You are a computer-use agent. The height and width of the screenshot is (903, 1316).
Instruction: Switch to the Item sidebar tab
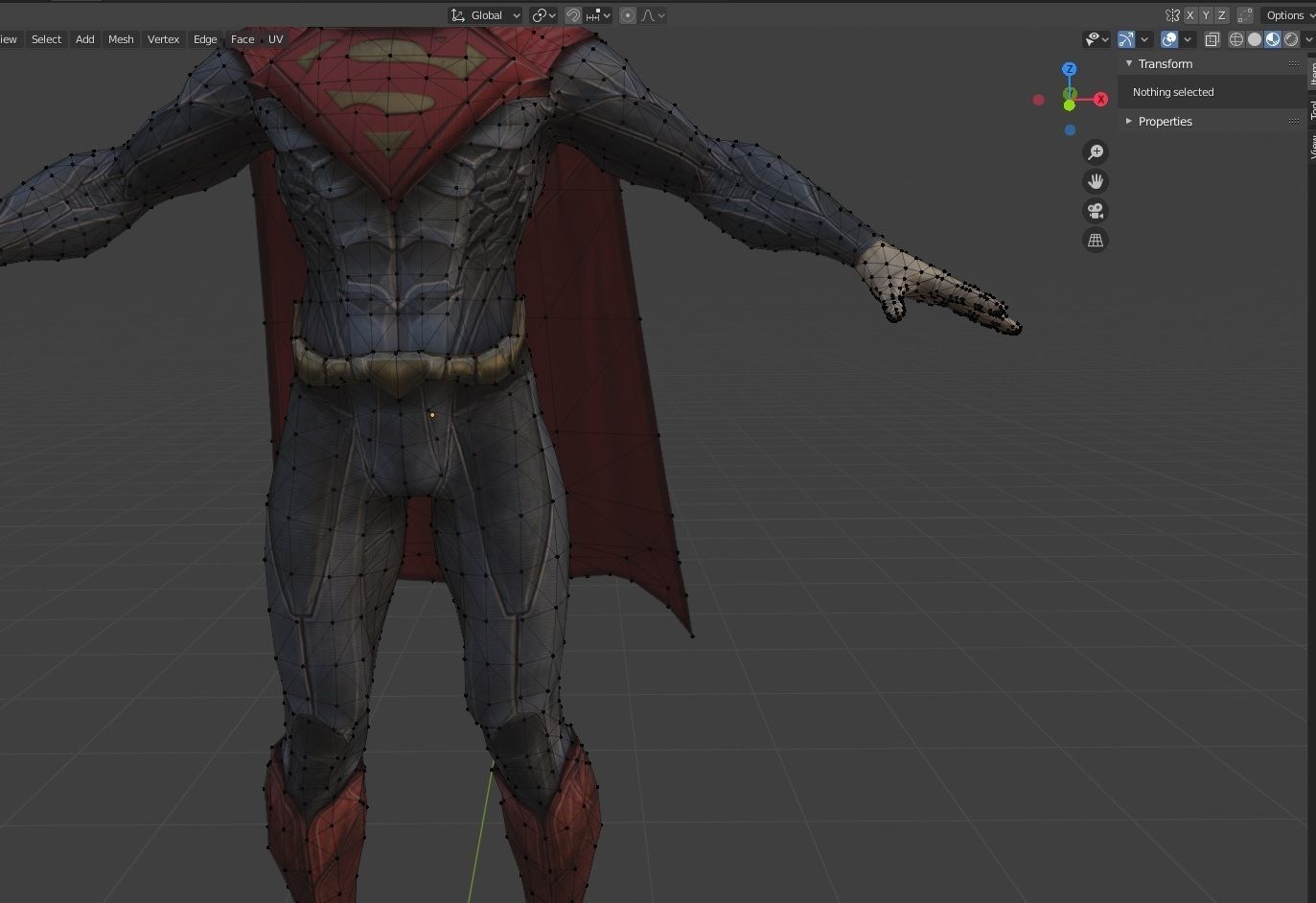(x=1312, y=73)
